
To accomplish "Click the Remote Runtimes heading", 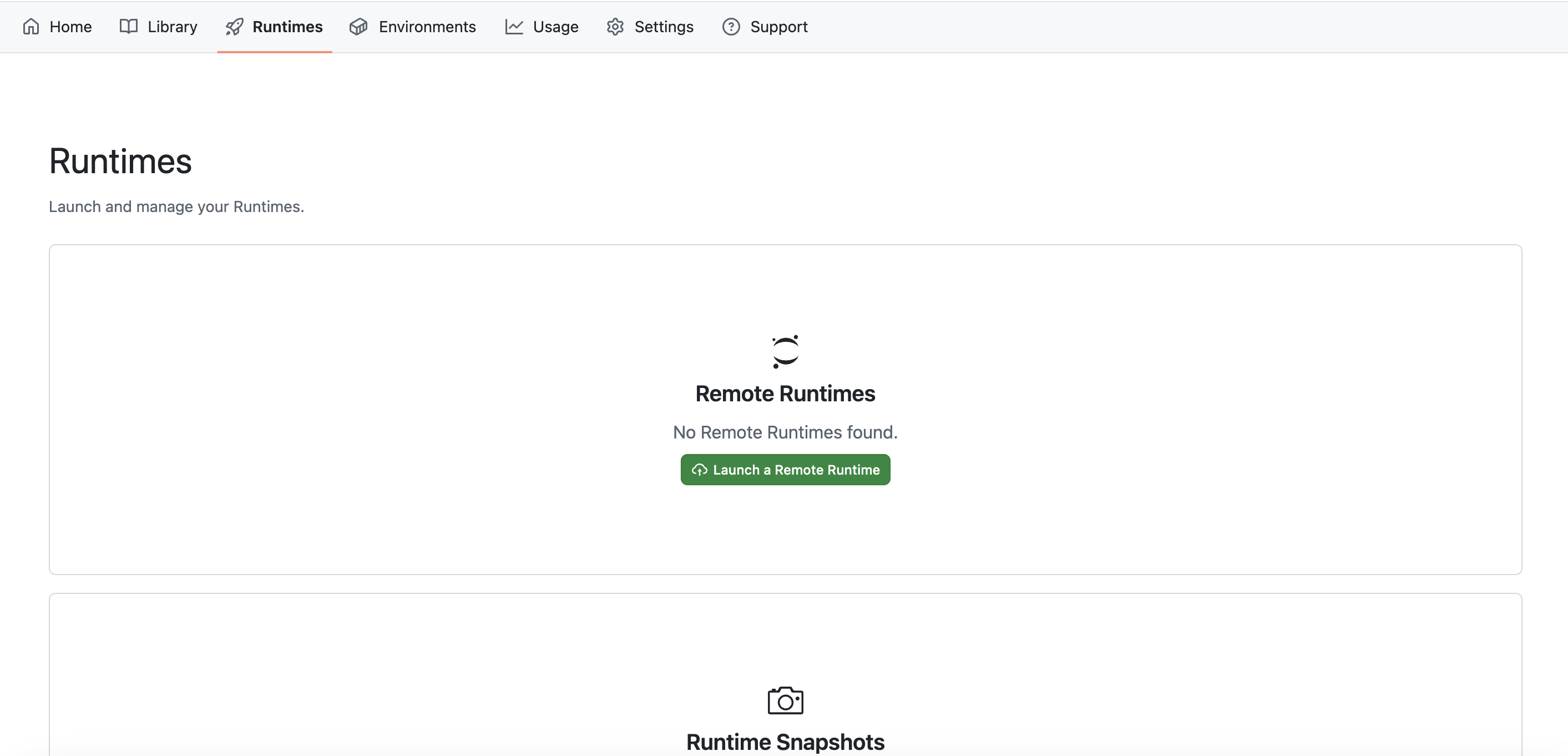I will (785, 394).
